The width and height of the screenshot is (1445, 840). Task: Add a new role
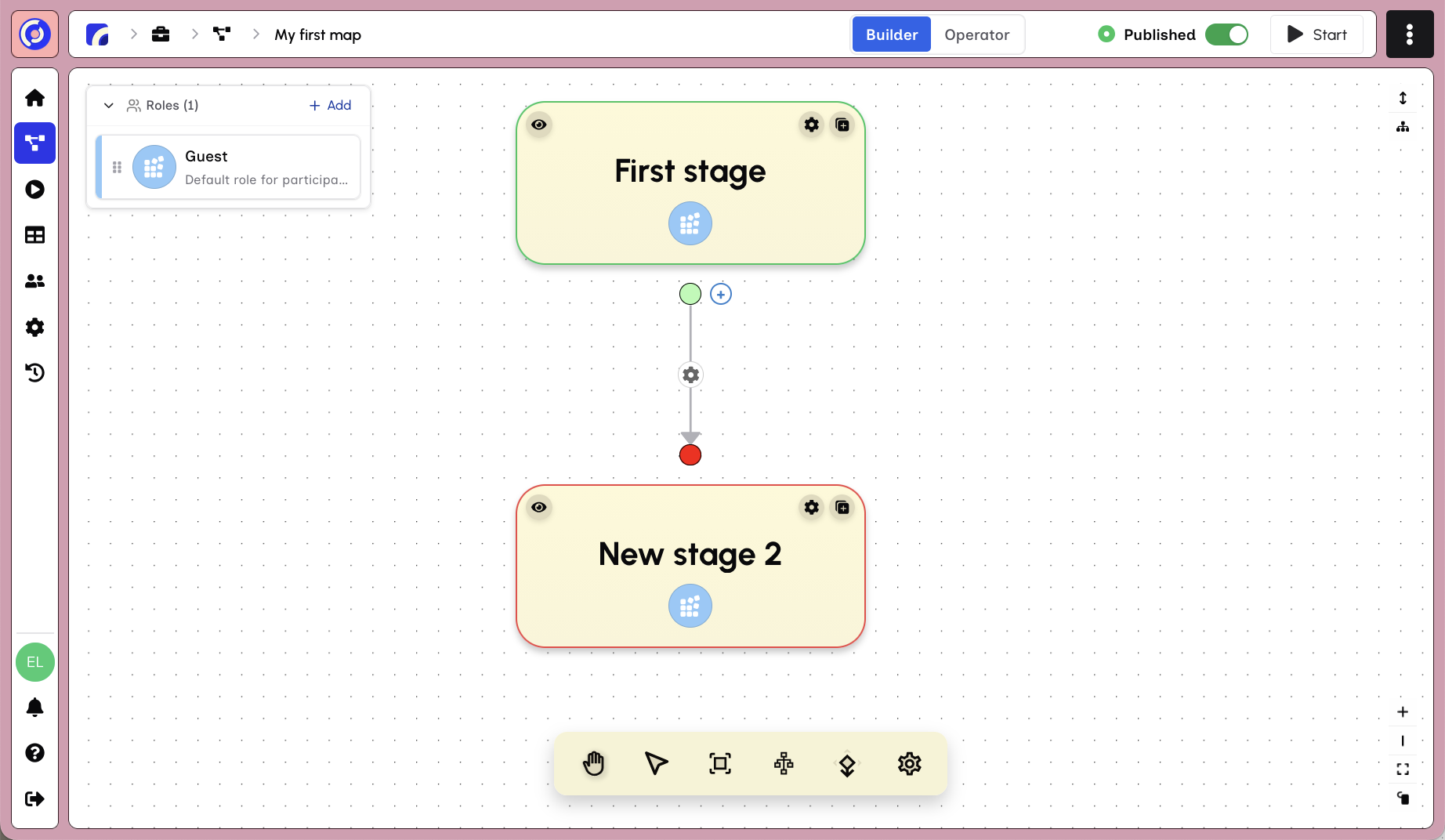330,105
